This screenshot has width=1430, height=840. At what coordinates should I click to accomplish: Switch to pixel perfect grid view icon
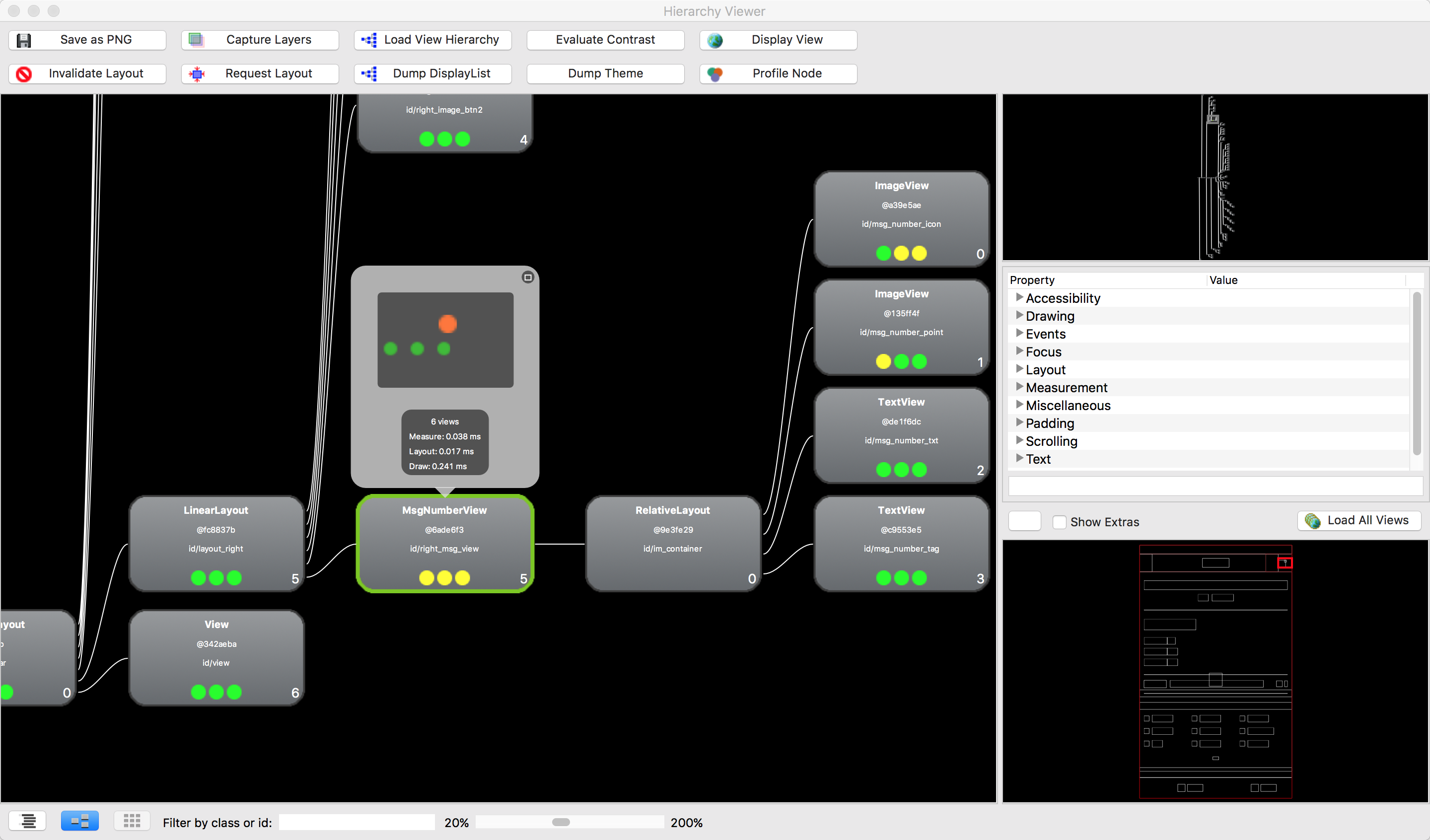(x=132, y=821)
